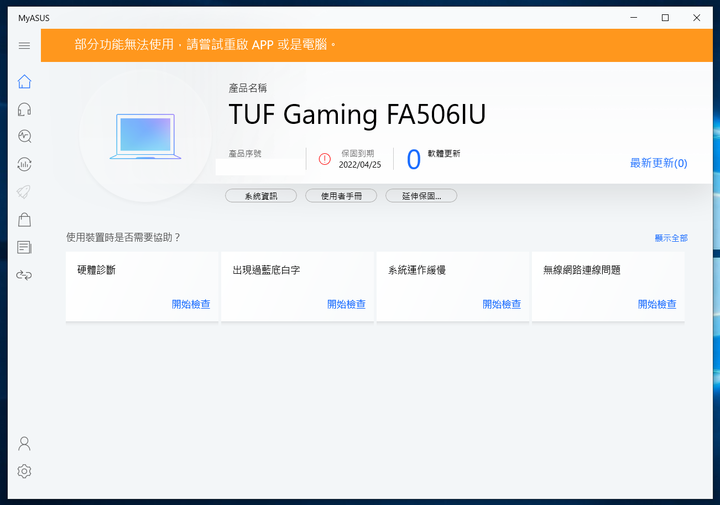The image size is (720, 505).
Task: Open Link to MyASUS sync icon
Action: pyautogui.click(x=24, y=275)
